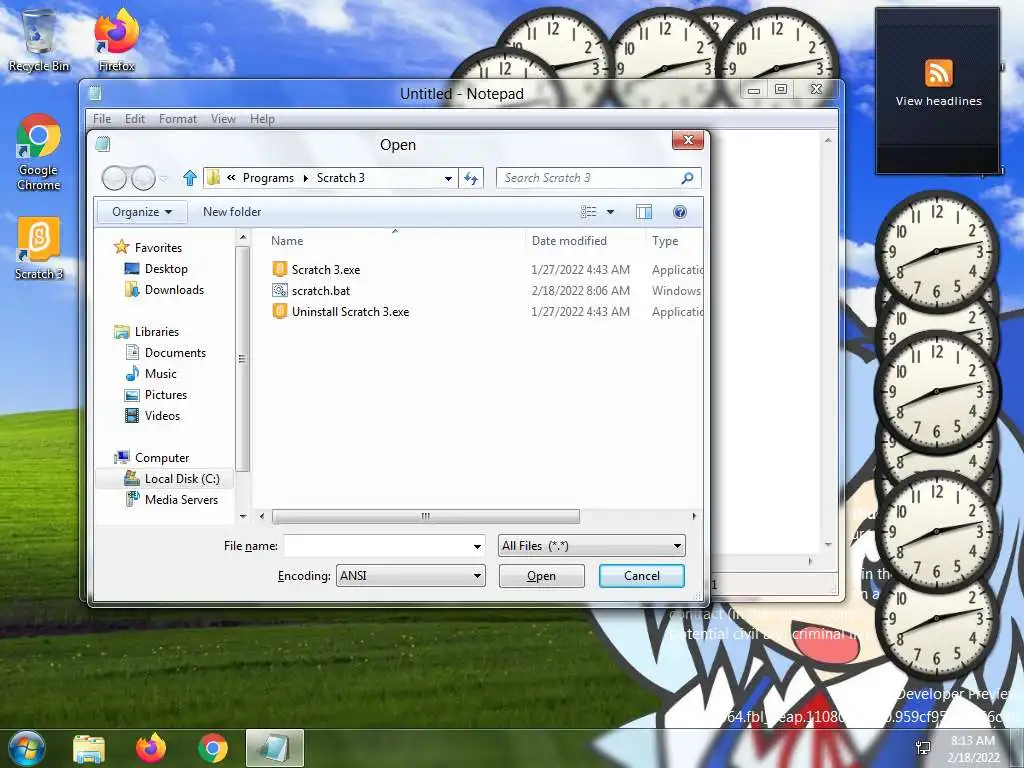Open the All Files type filter dropdown
This screenshot has height=768, width=1024.
[592, 546]
